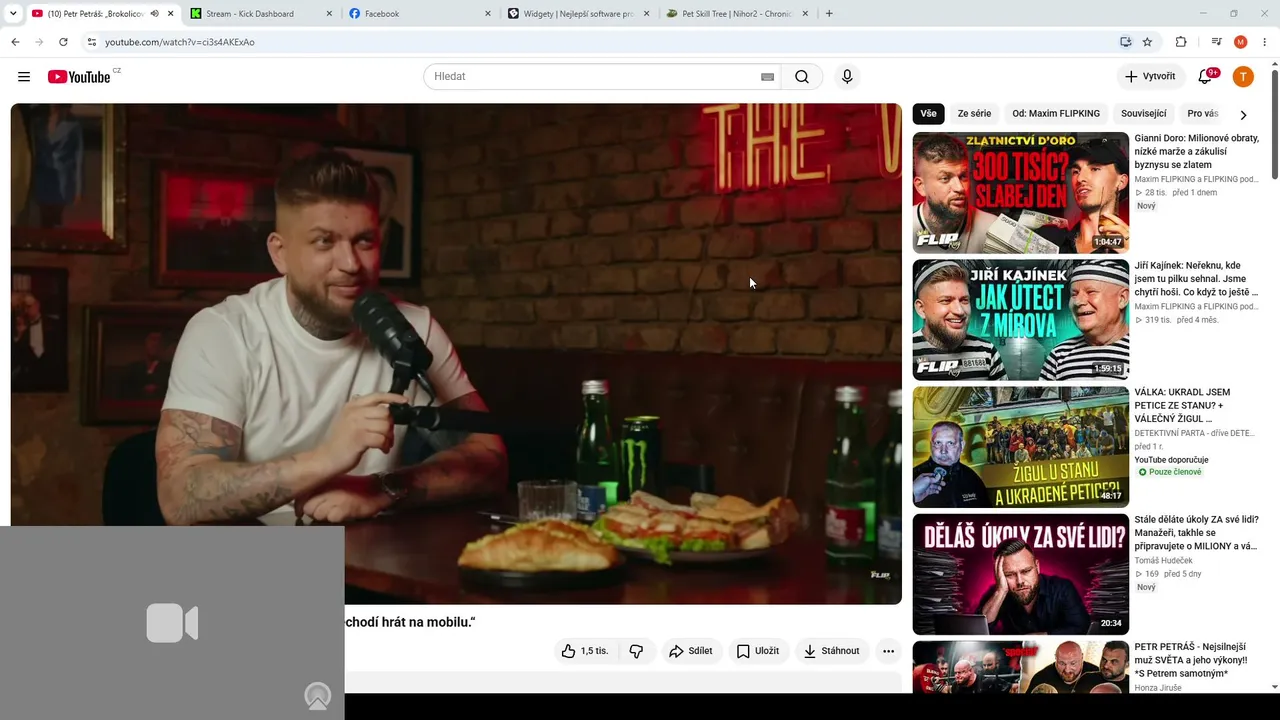
Task: Select the 'Vše' filter chip
Action: pyautogui.click(x=929, y=114)
